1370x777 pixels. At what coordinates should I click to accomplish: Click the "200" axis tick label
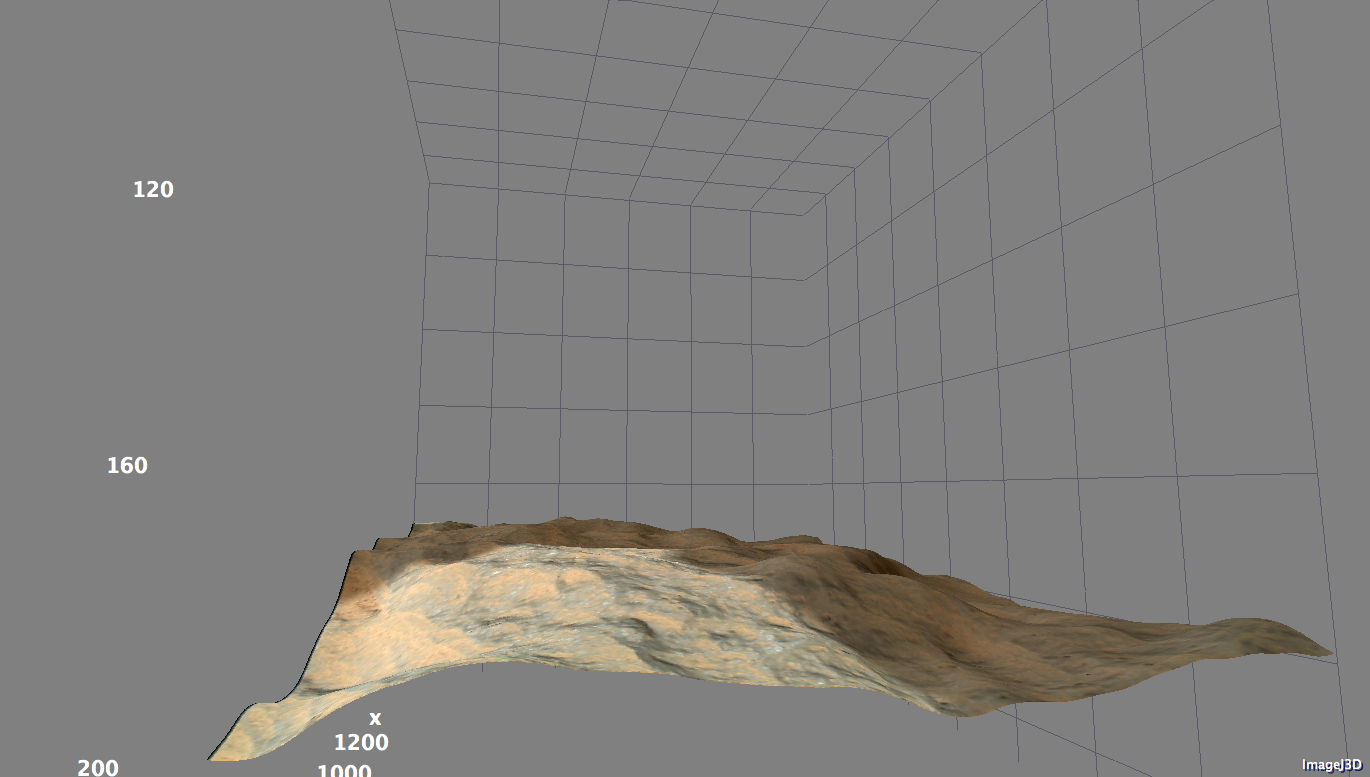pos(98,767)
